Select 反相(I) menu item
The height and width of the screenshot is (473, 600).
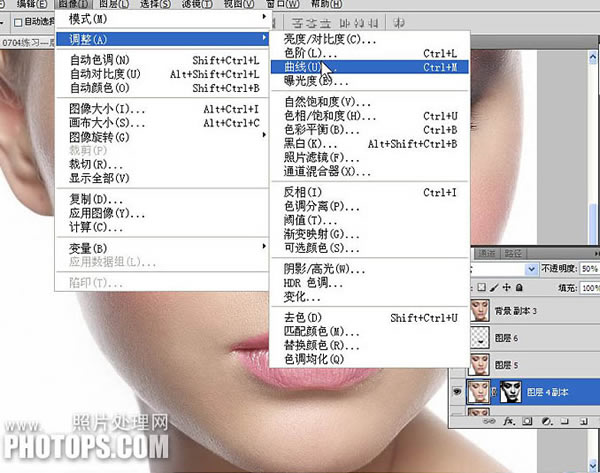tap(370, 192)
